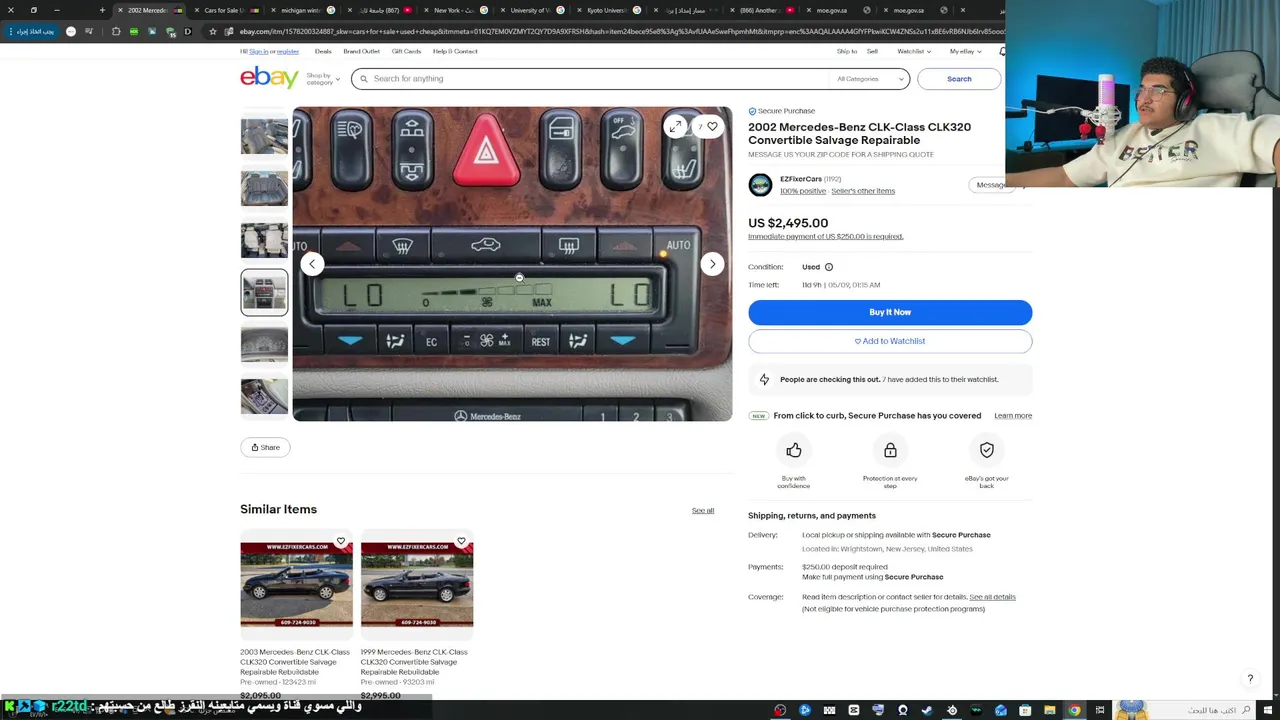Open Task View in the taskbar
This screenshot has width=1280, height=720.
point(1100,710)
